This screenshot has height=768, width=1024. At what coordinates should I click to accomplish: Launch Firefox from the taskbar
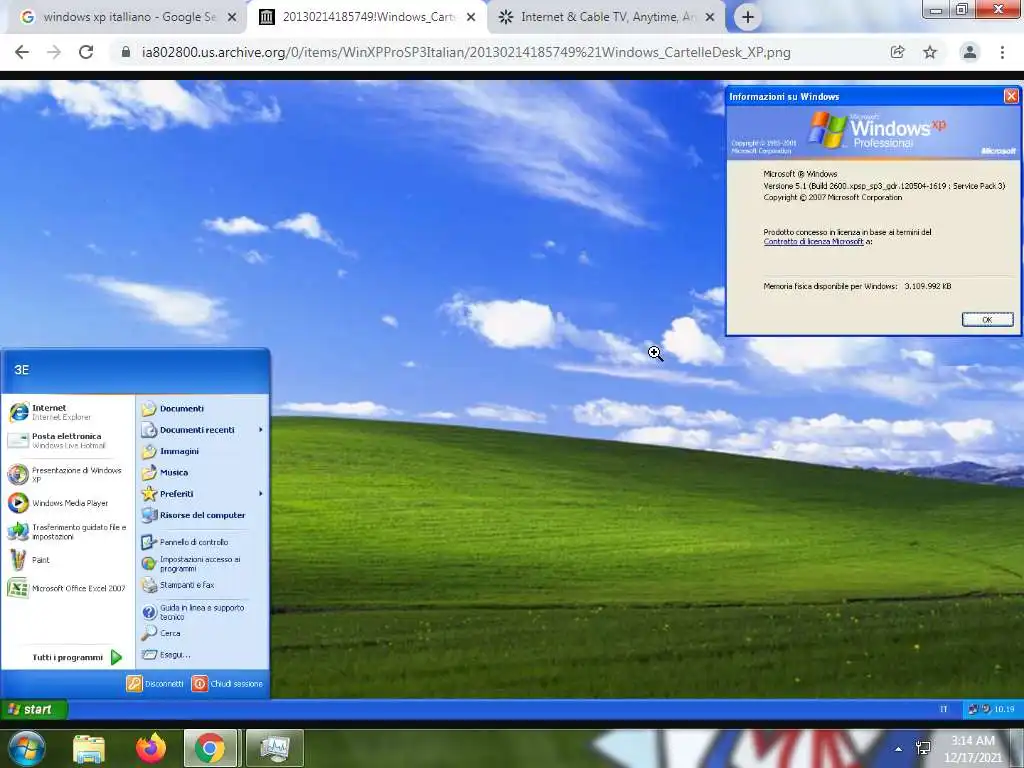[x=151, y=748]
